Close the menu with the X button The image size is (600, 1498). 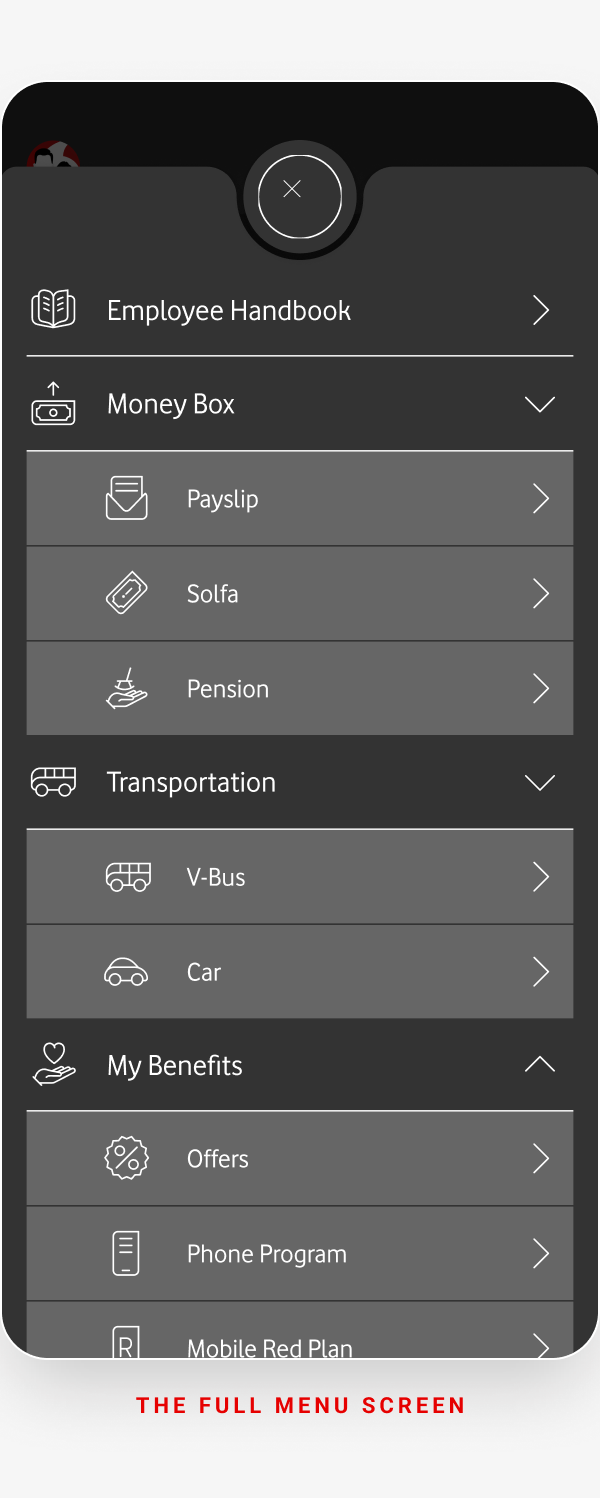[300, 197]
